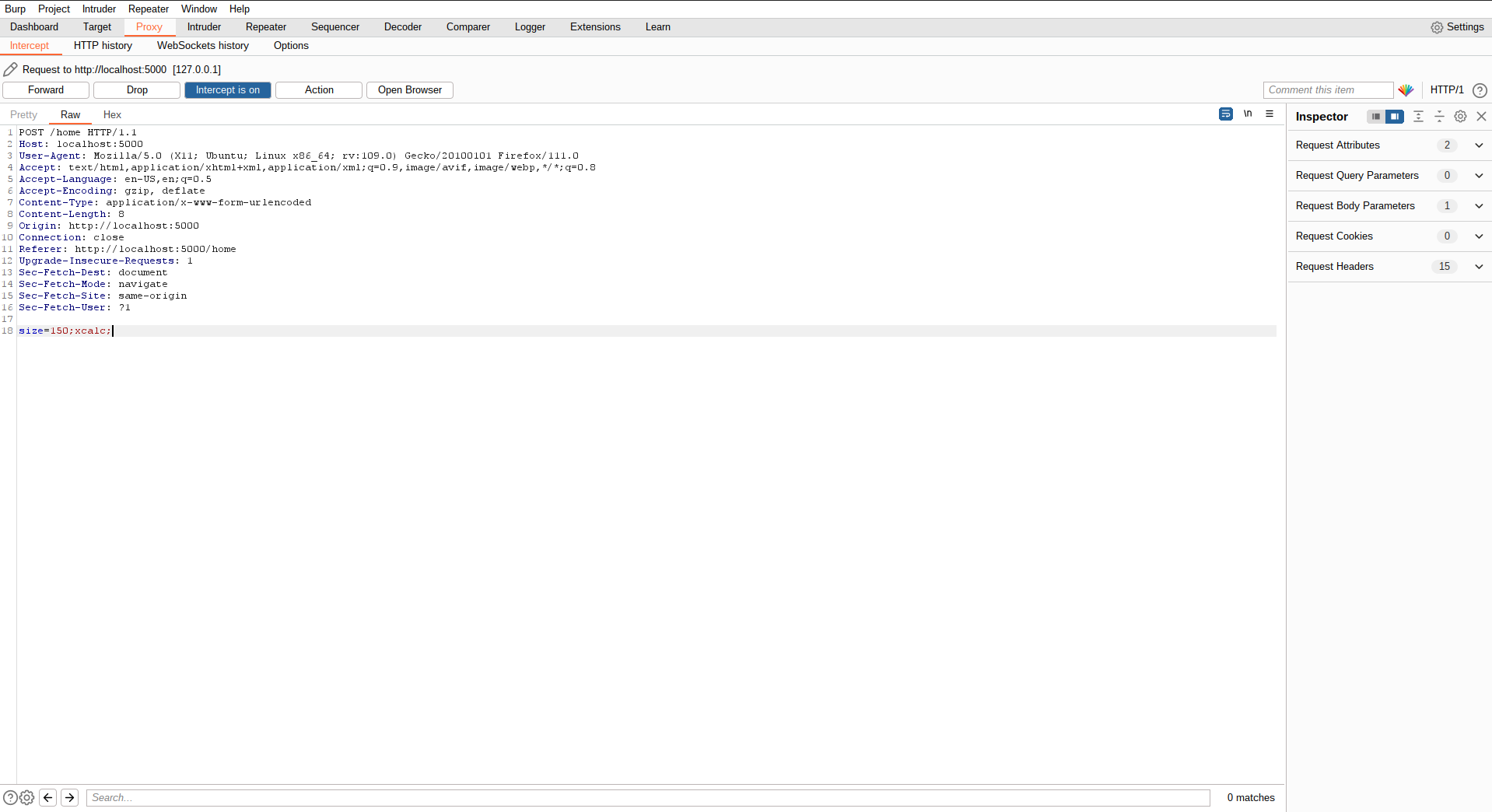Go to next search match arrow
Screen dimensions: 1492x812
click(69, 797)
